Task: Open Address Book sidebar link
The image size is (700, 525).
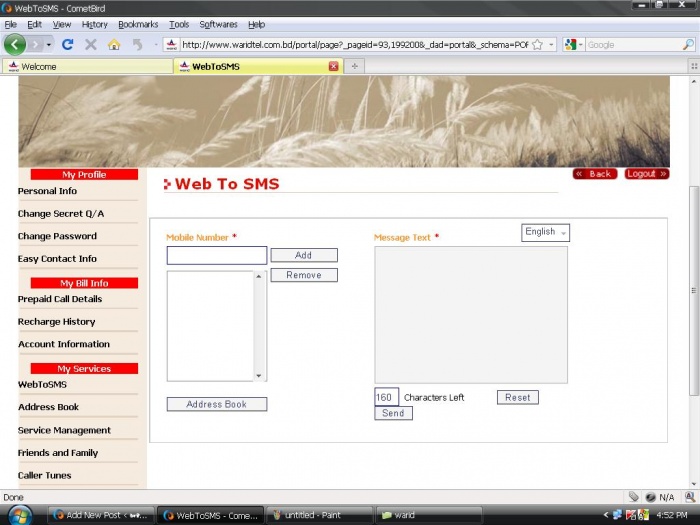Action: [x=49, y=407]
